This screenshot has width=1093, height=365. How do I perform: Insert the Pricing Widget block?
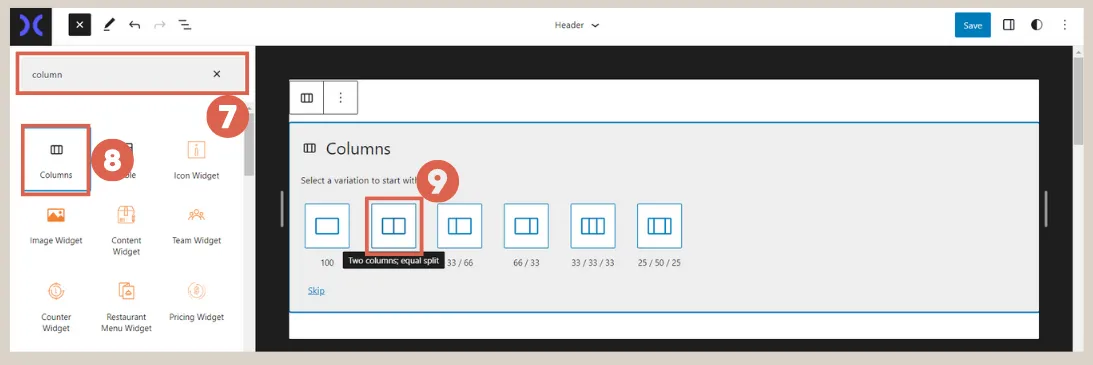click(197, 302)
